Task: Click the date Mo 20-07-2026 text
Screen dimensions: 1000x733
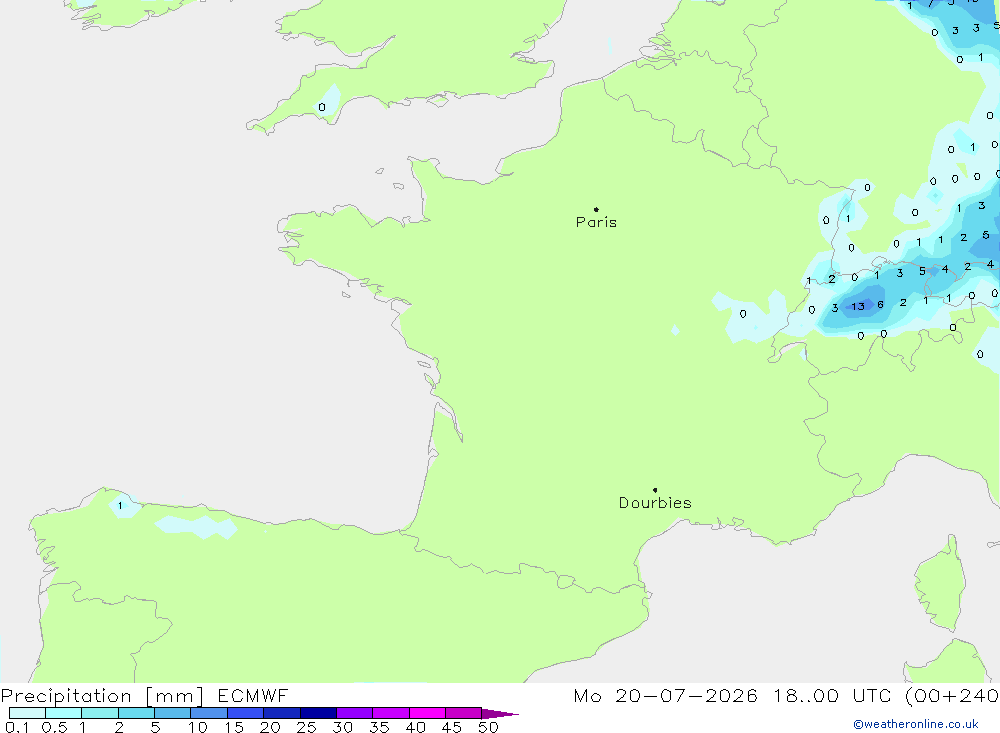Action: [665, 695]
